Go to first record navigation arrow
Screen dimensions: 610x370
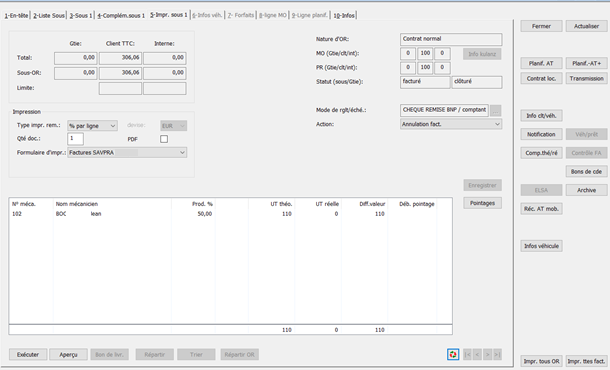(468, 354)
